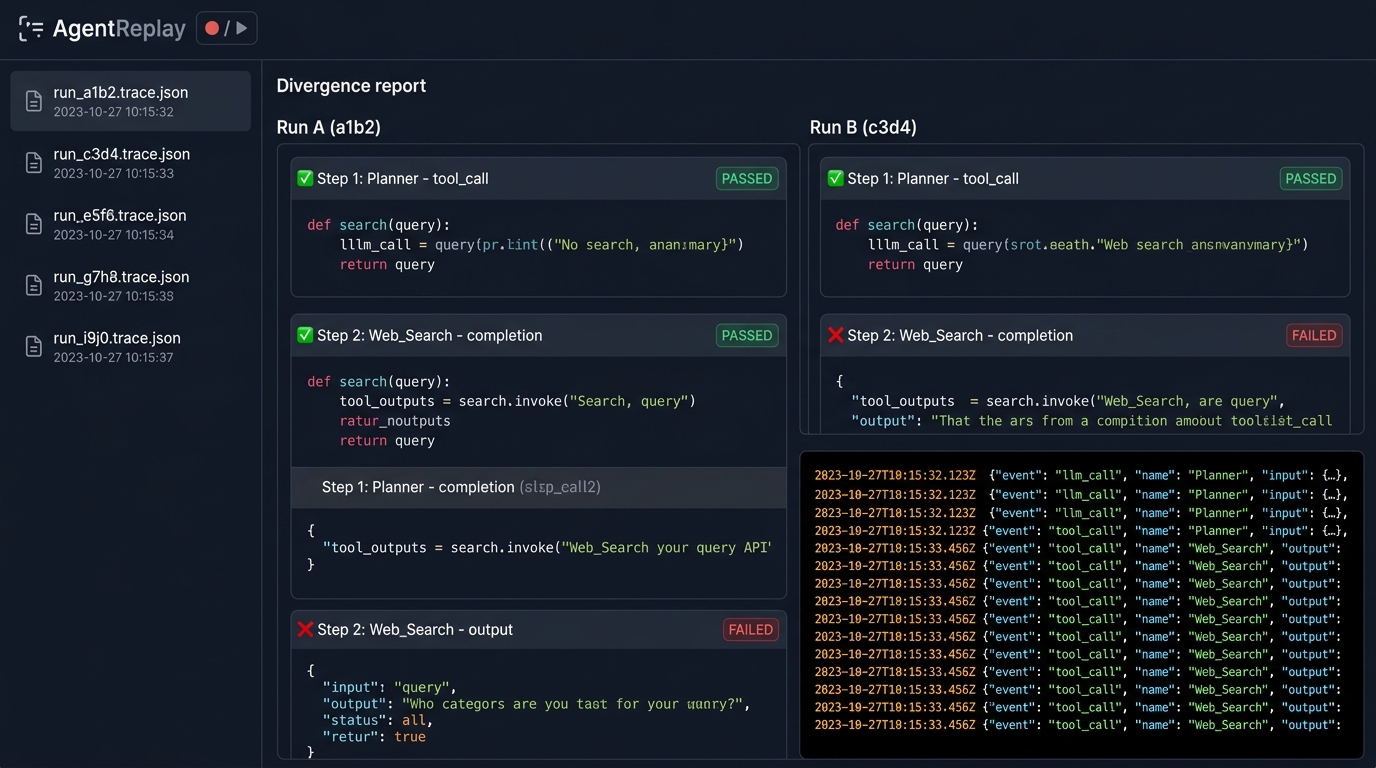Select Run A Step 2 Web_Search completion header
Image resolution: width=1376 pixels, height=768 pixels.
538,336
